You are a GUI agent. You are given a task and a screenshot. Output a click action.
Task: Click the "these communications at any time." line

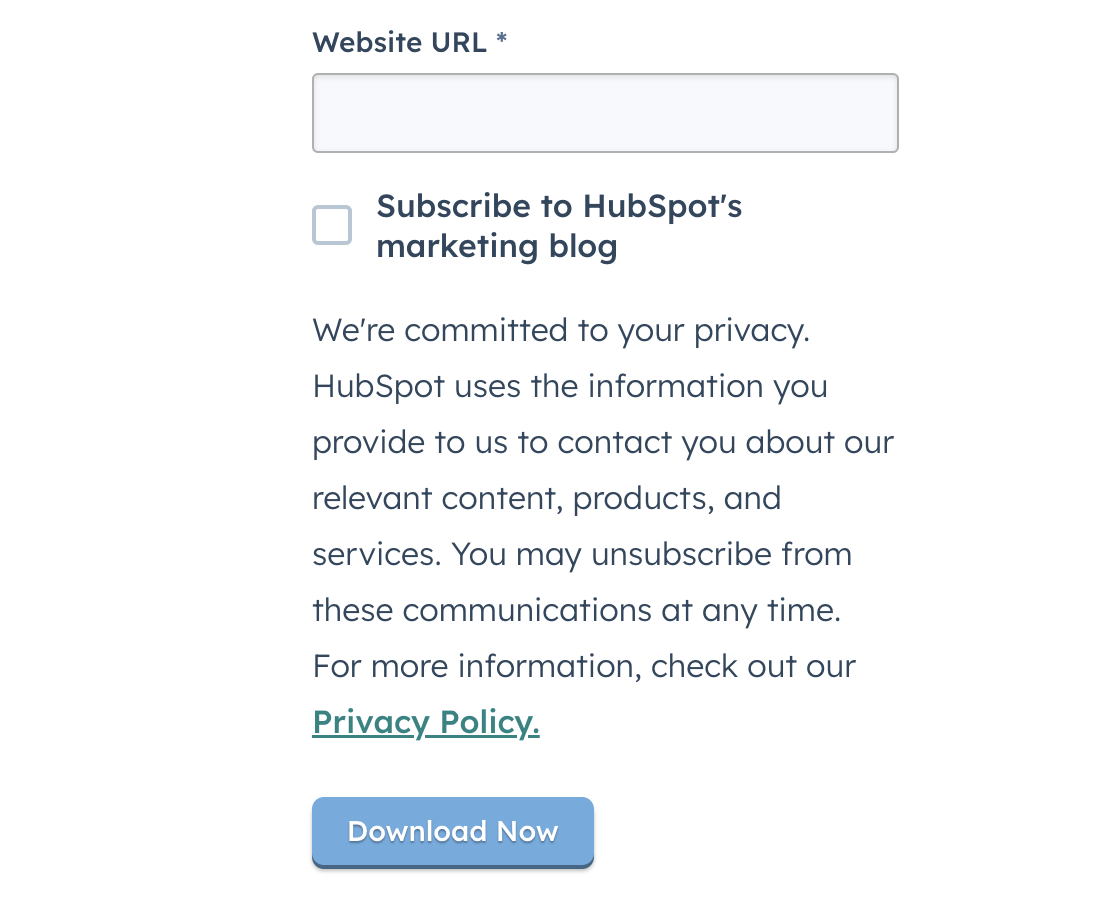[576, 610]
